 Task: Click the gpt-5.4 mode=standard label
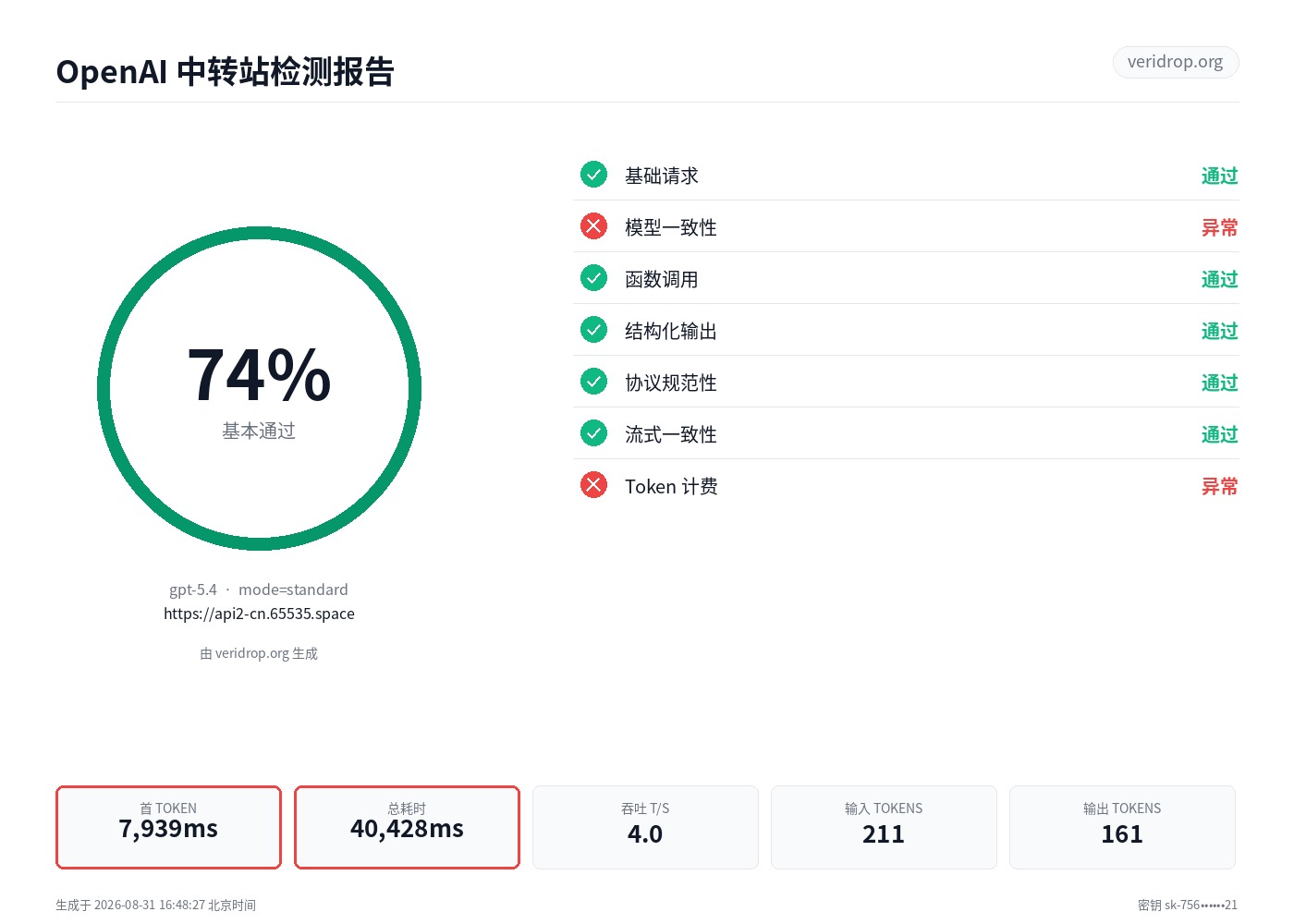click(x=259, y=590)
